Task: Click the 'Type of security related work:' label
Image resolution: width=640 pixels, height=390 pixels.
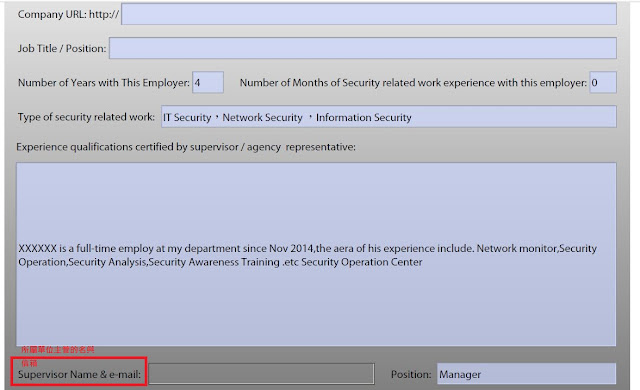Action: [x=86, y=117]
